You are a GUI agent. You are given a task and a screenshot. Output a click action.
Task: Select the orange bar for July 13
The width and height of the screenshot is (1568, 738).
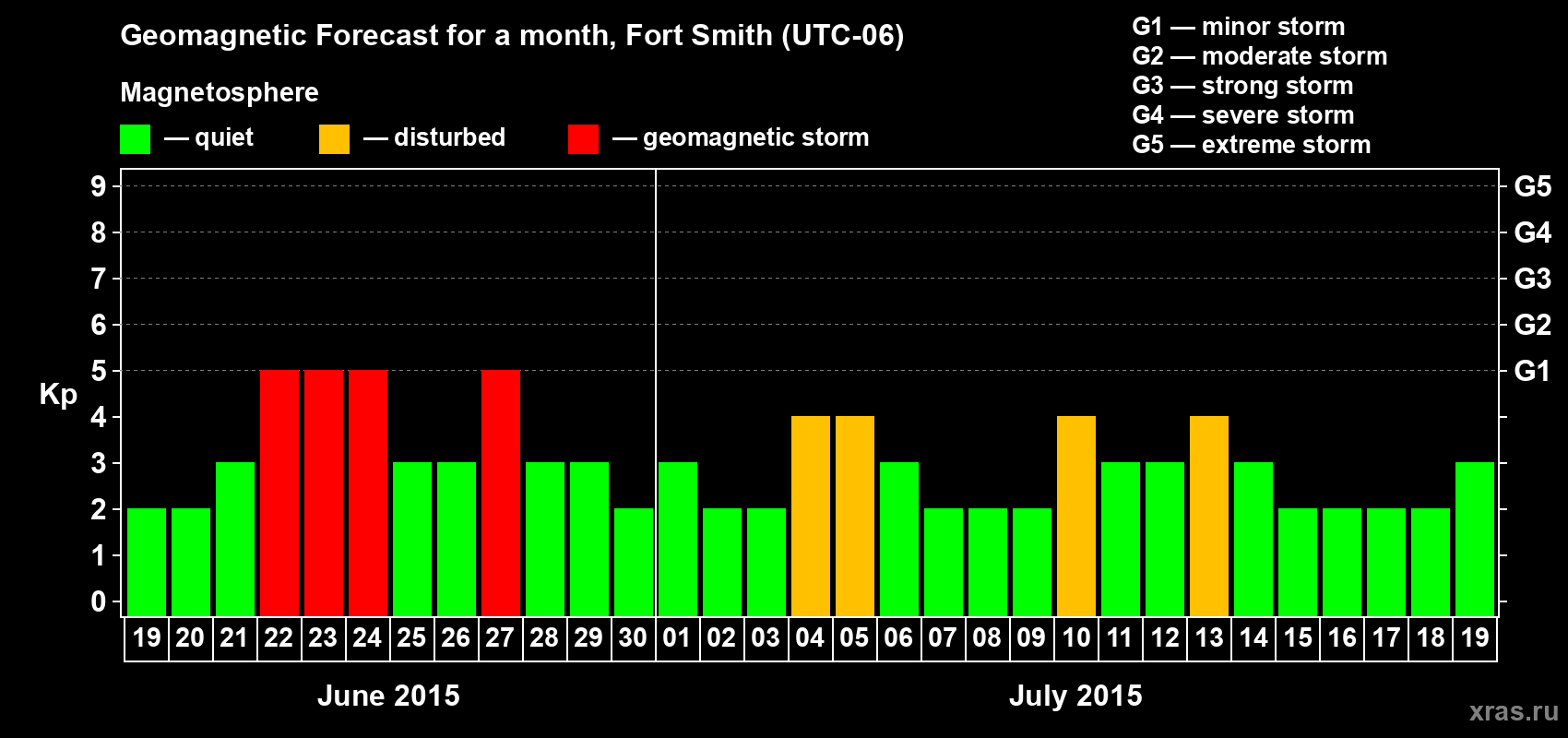[1209, 517]
